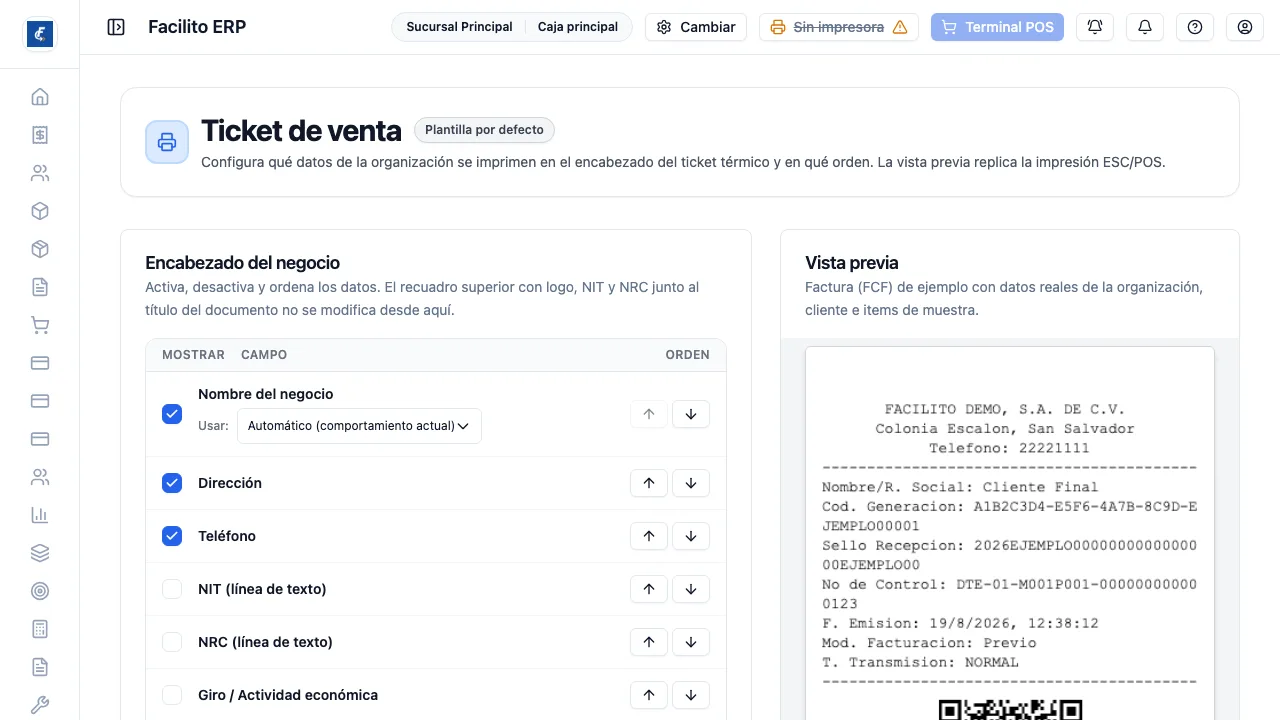1280x720 pixels.
Task: Open the calculator icon in the sidebar
Action: pyautogui.click(x=40, y=629)
